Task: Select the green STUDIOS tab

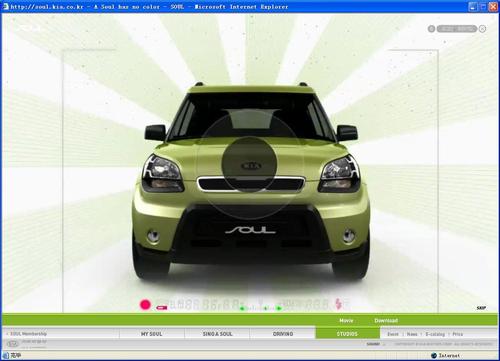Action: point(347,334)
